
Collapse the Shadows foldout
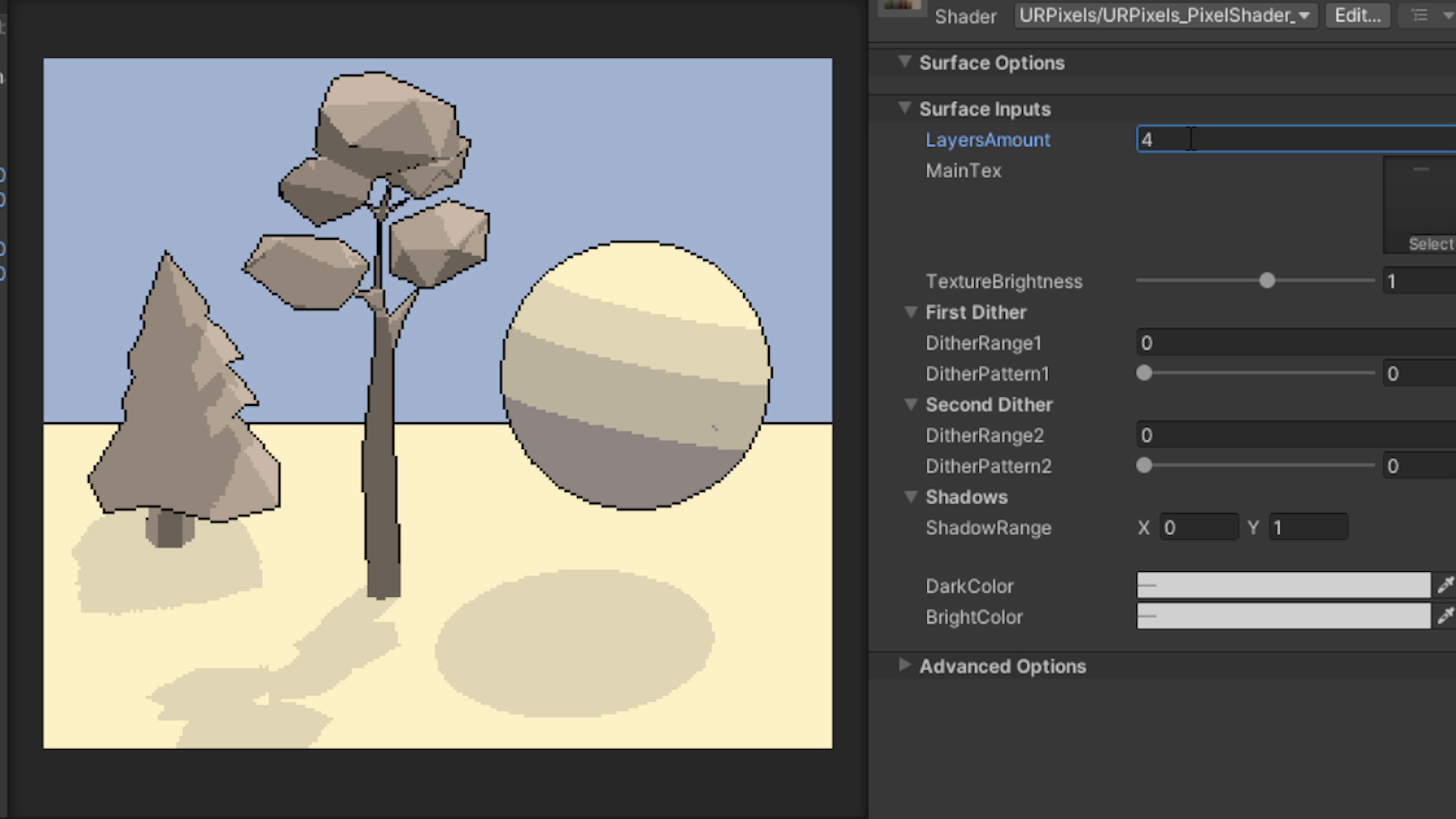(x=911, y=497)
